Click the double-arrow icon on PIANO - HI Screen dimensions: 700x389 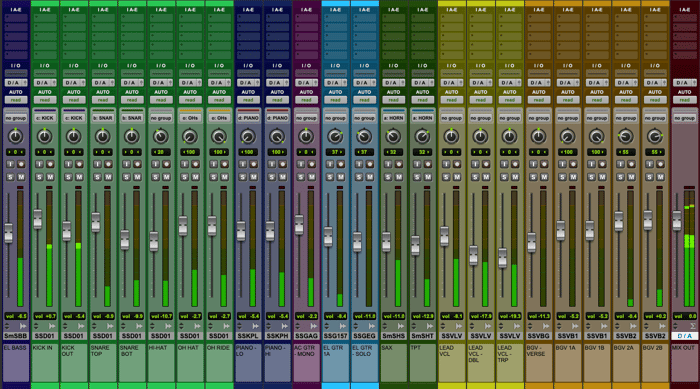(284, 326)
